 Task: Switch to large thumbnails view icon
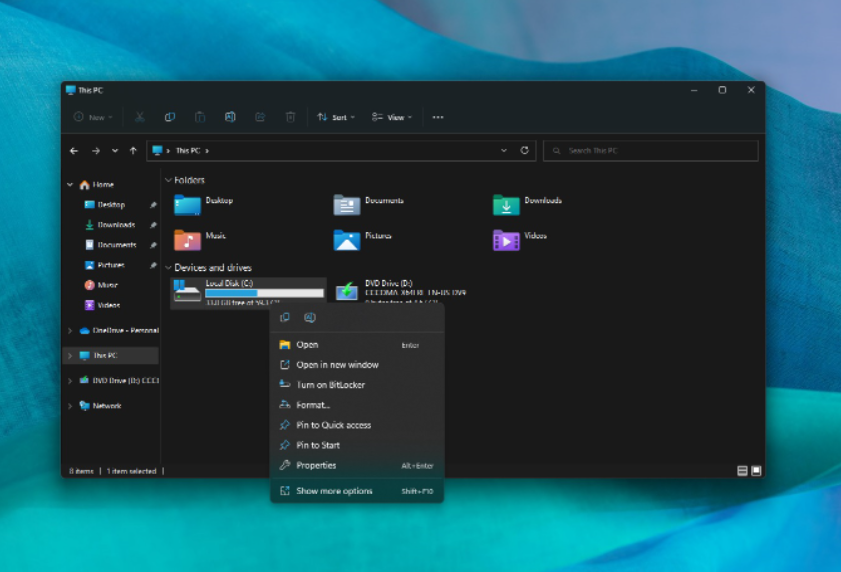click(756, 471)
